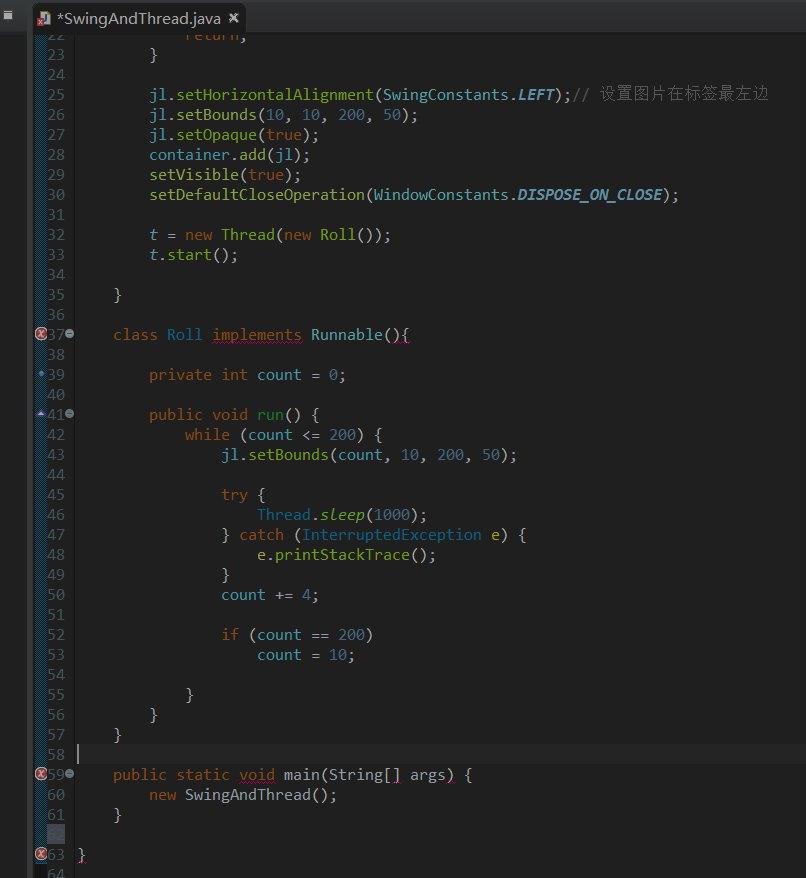Click the 'run' method name
Screen dimensions: 806x878
coord(270,415)
